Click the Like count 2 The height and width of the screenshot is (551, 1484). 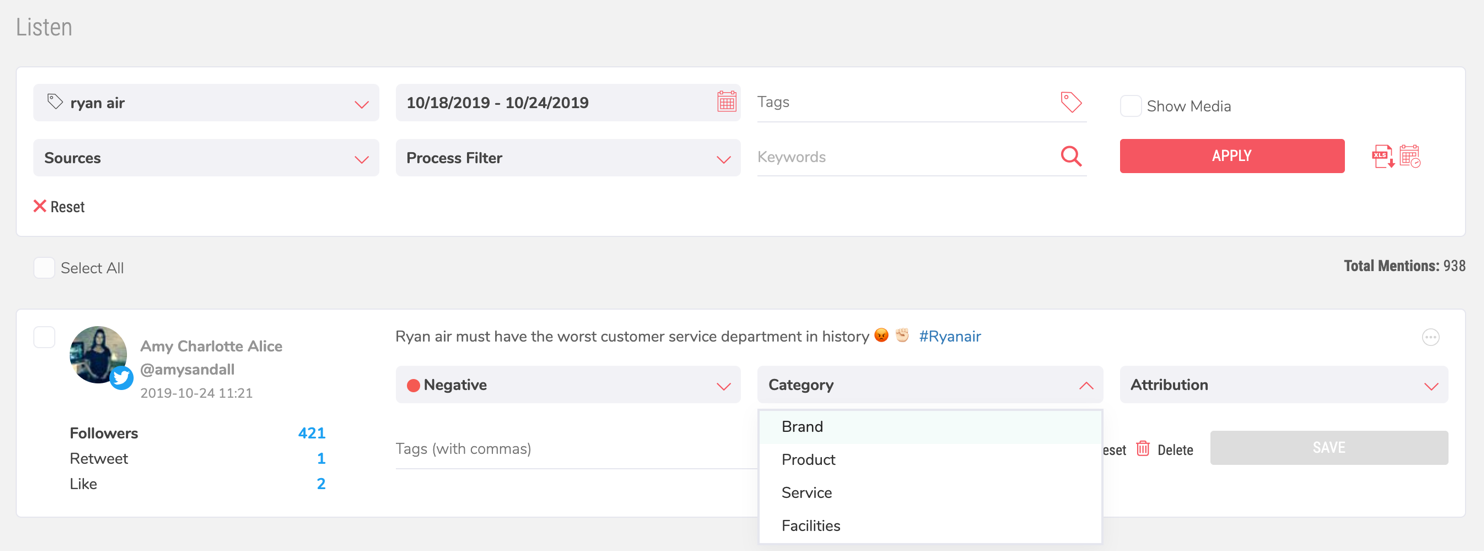321,484
